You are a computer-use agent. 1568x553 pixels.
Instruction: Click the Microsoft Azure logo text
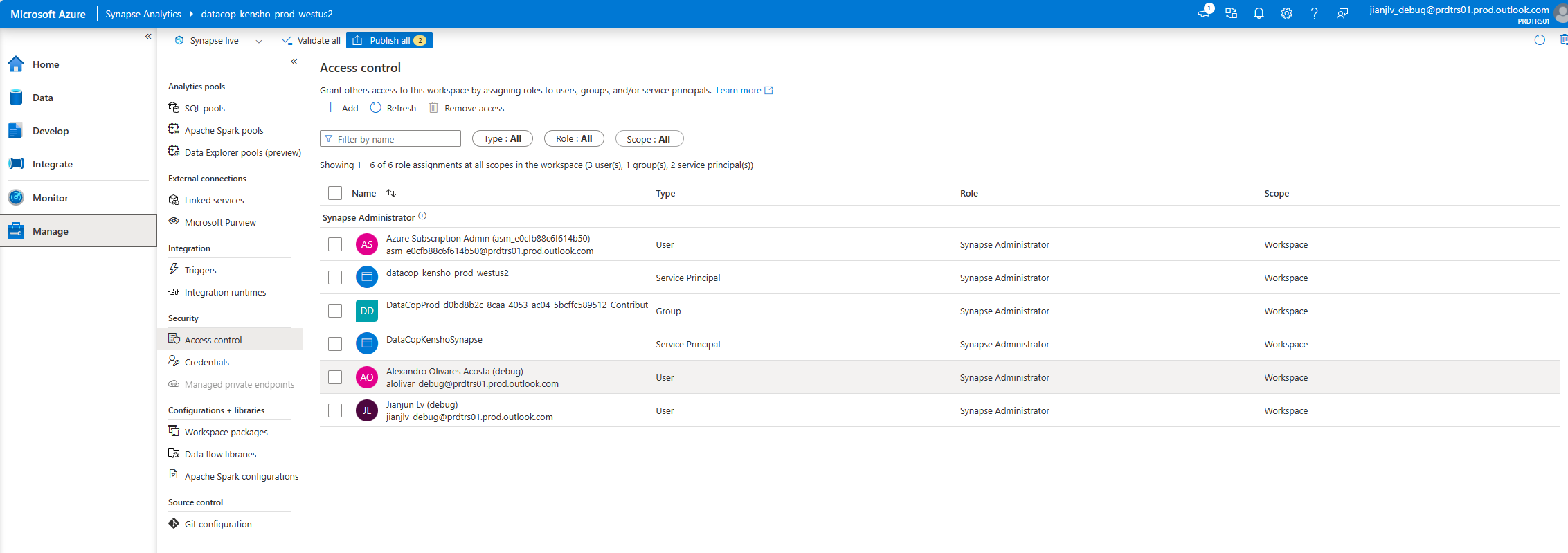point(48,14)
